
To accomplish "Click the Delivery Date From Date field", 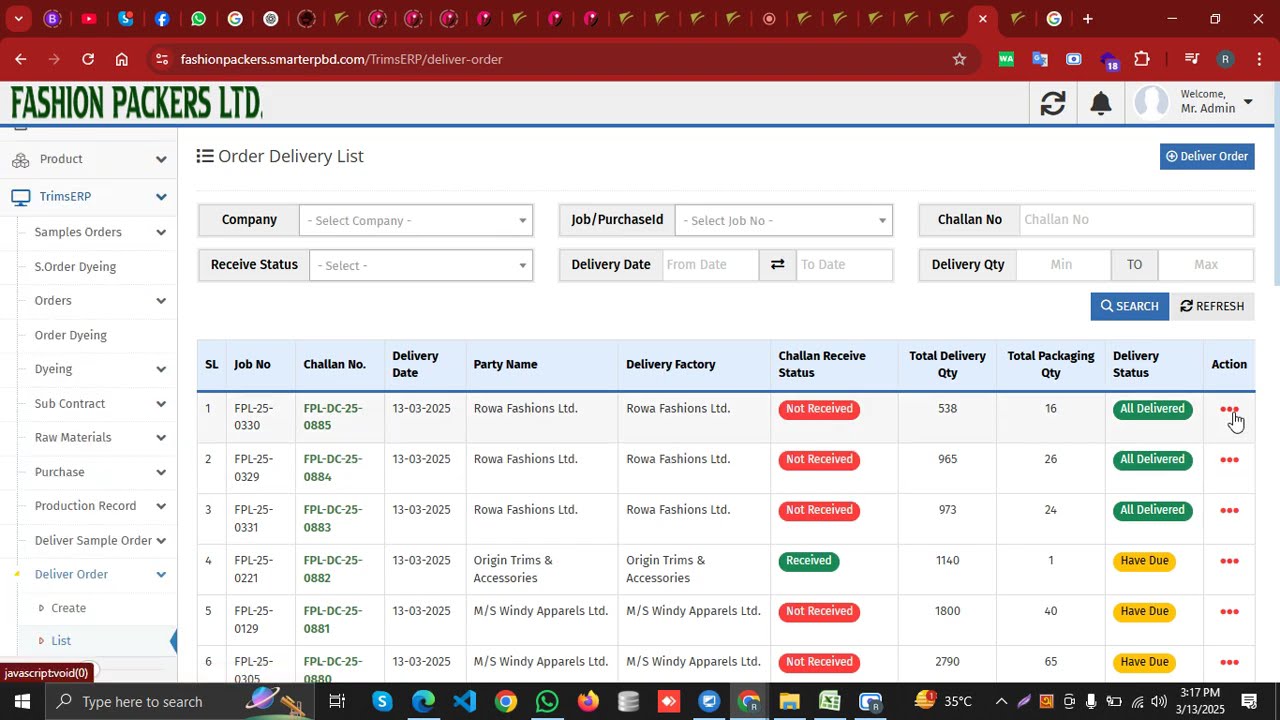I will [711, 265].
